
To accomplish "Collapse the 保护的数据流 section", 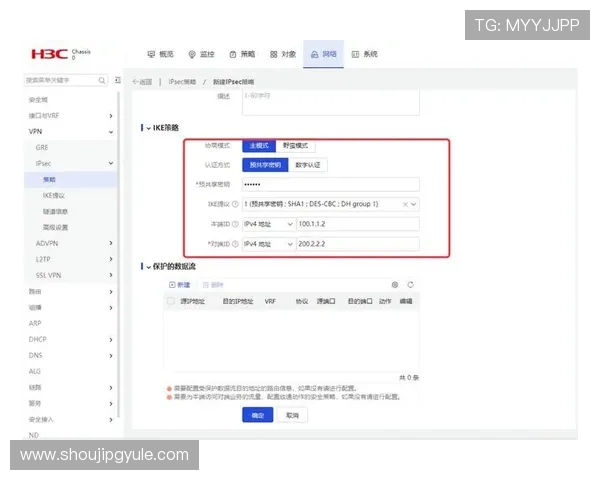I will (x=148, y=267).
